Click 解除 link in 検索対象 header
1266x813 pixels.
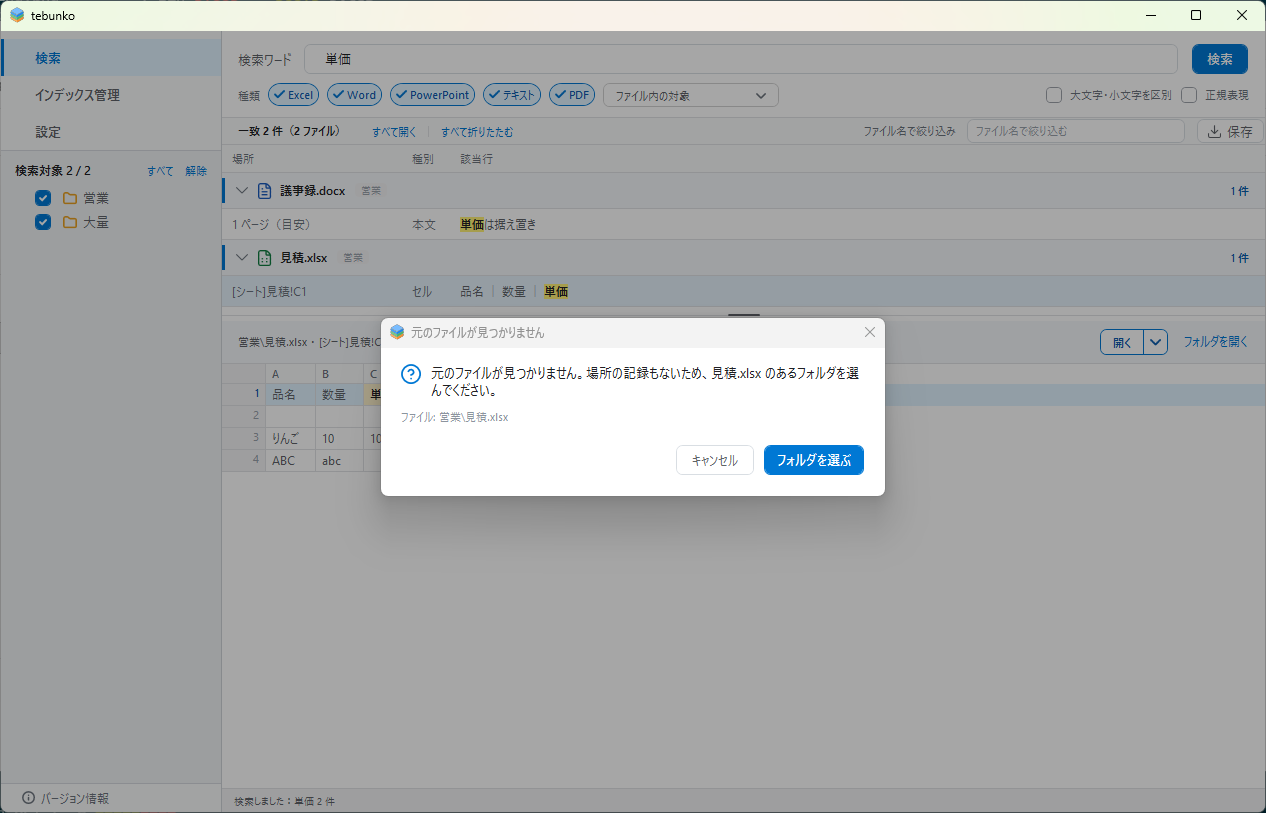coord(196,171)
